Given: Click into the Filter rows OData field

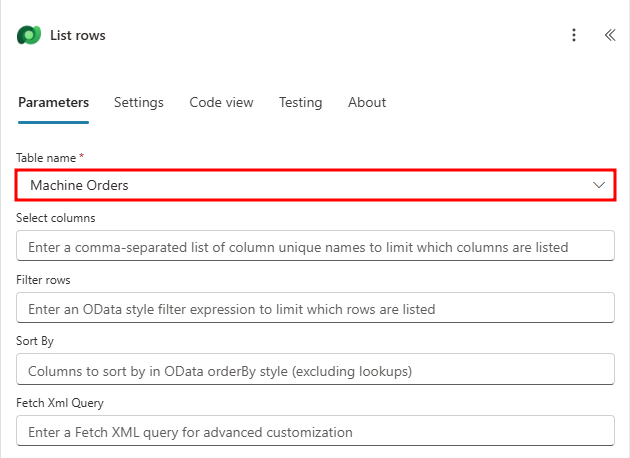Looking at the screenshot, I should pyautogui.click(x=315, y=308).
